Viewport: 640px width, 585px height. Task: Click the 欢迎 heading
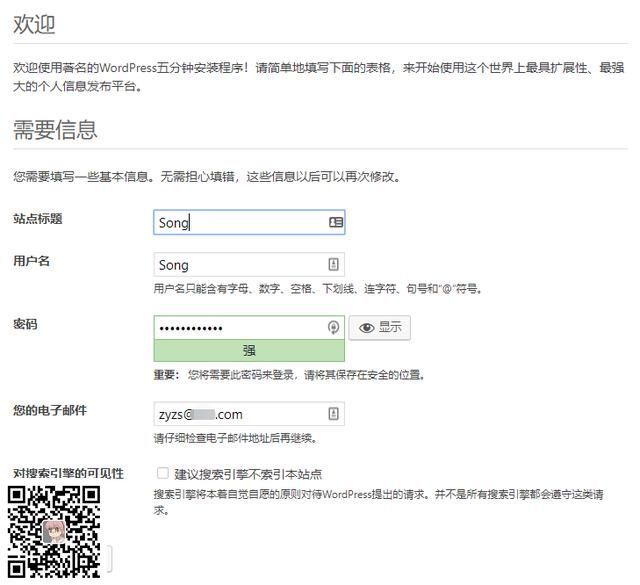click(x=34, y=24)
